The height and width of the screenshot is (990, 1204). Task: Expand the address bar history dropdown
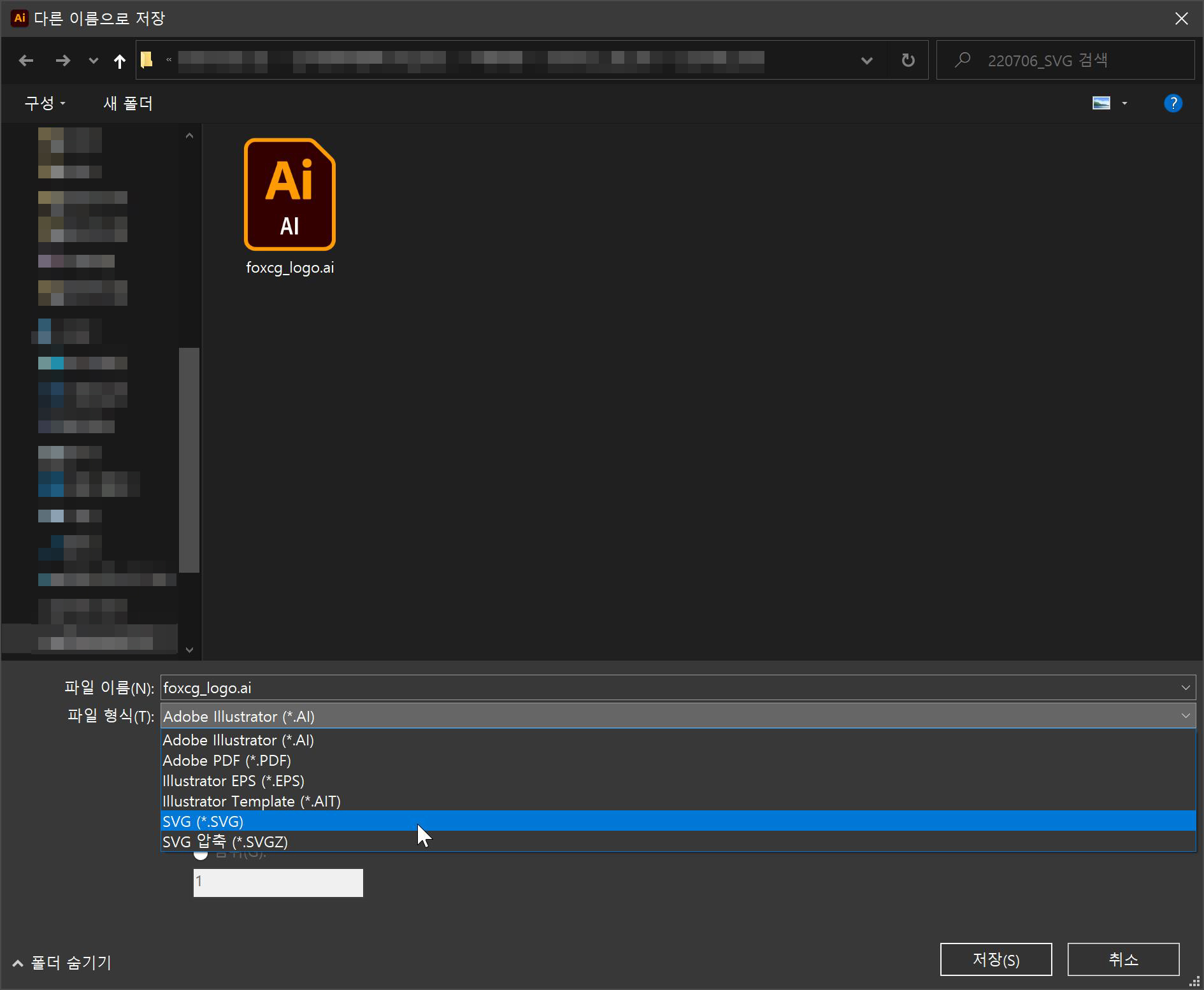866,61
